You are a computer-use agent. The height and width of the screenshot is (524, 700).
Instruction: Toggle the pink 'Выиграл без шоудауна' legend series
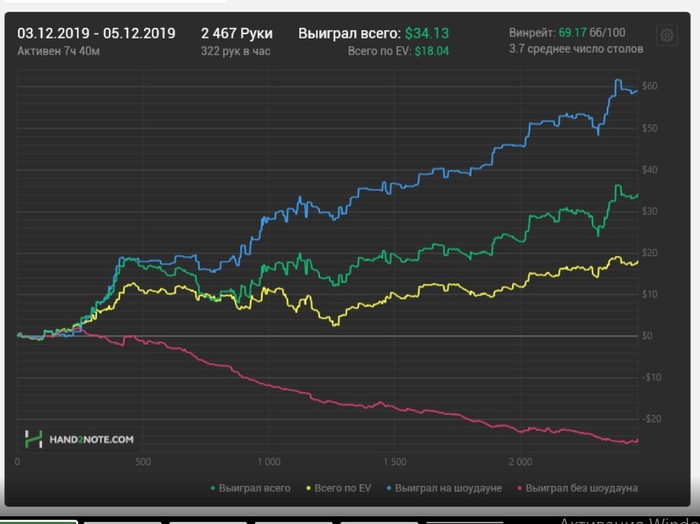pyautogui.click(x=578, y=488)
